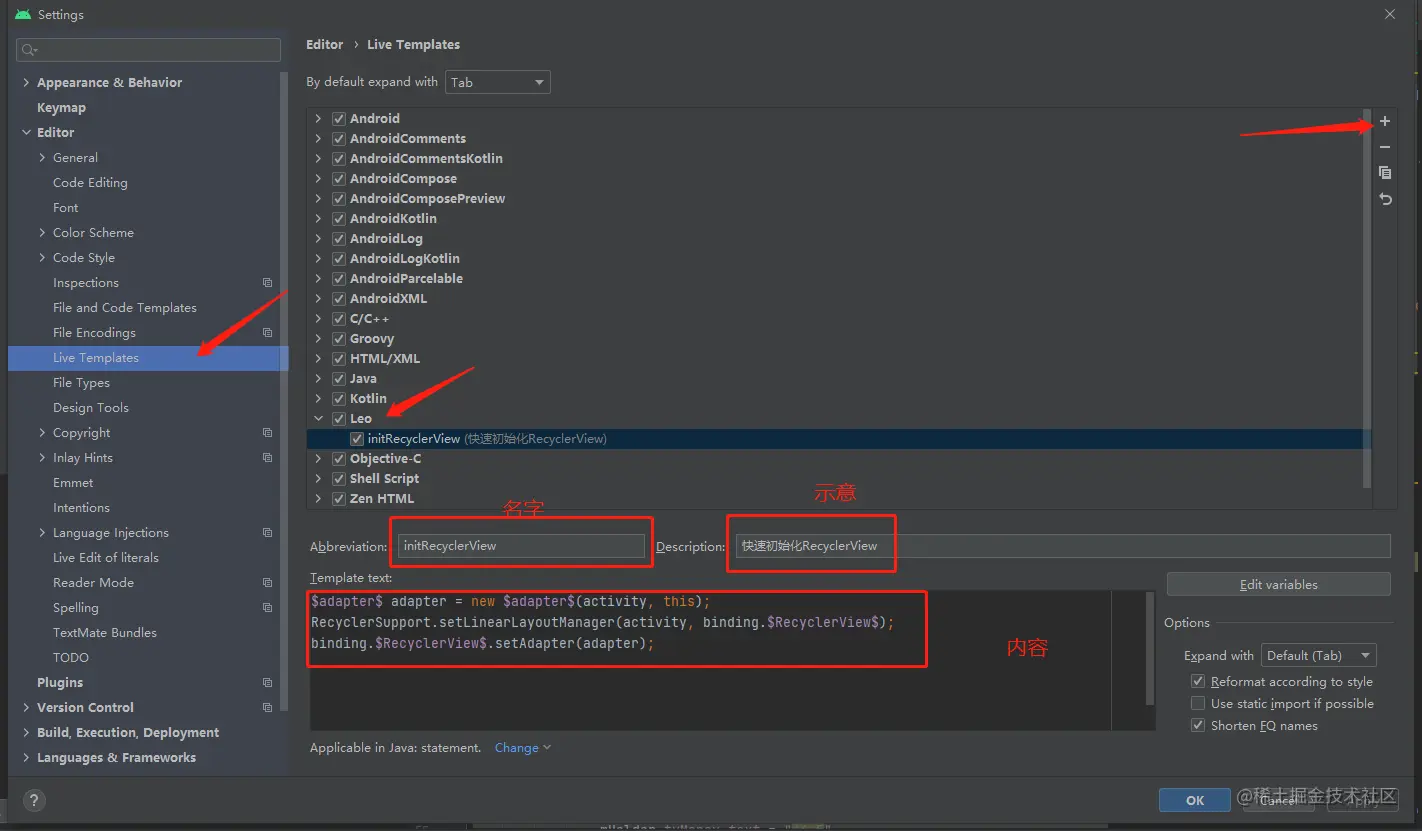The image size is (1422, 831).
Task: Click the project-scope icon beside Inlay Hints
Action: [267, 458]
